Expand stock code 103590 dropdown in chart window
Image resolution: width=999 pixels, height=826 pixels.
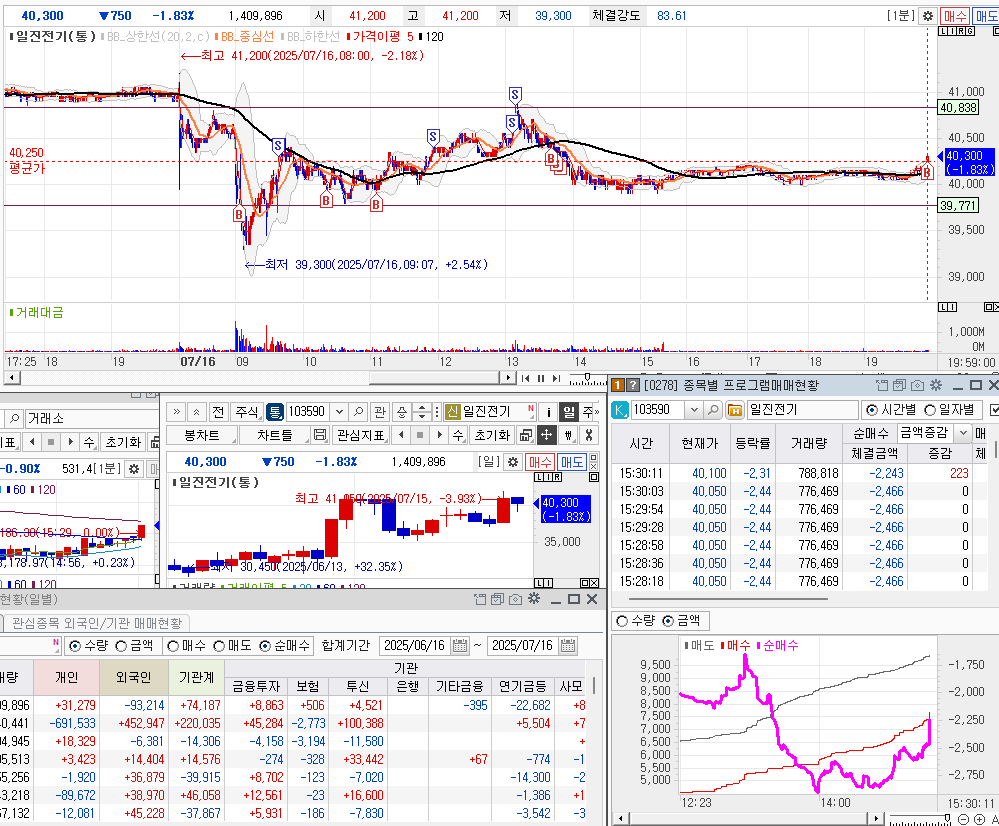(x=340, y=412)
